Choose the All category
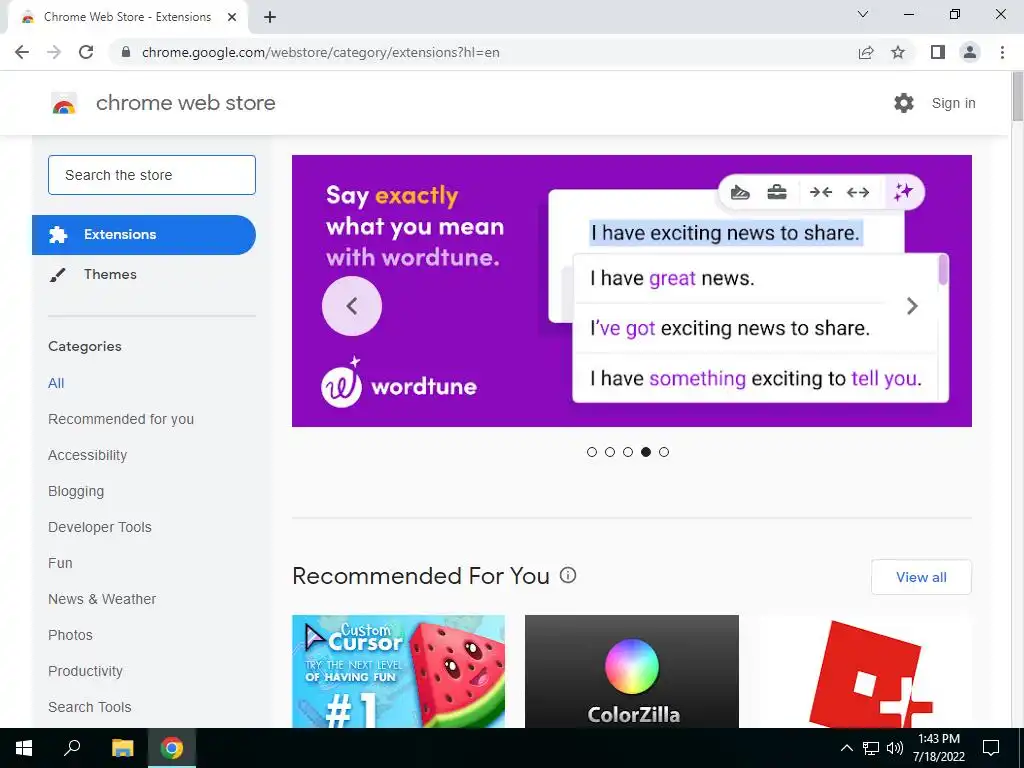 [56, 383]
